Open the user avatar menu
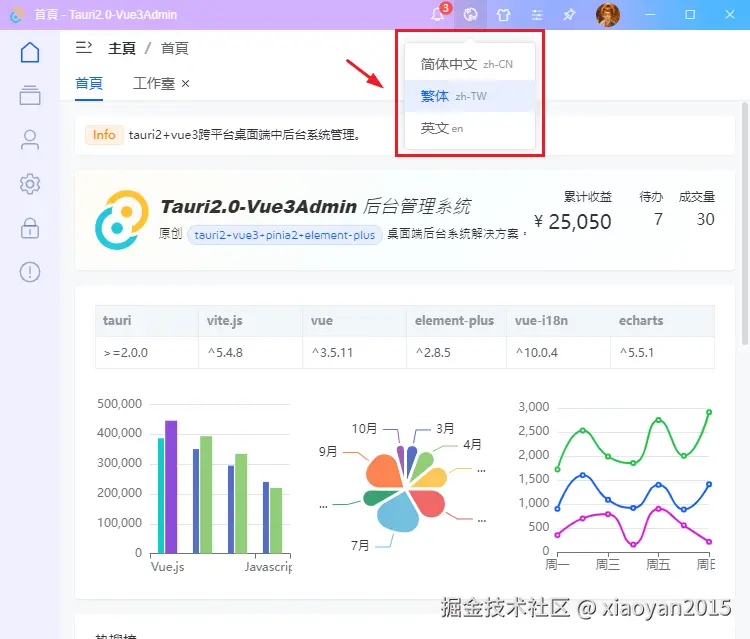The image size is (750, 639). click(x=607, y=14)
